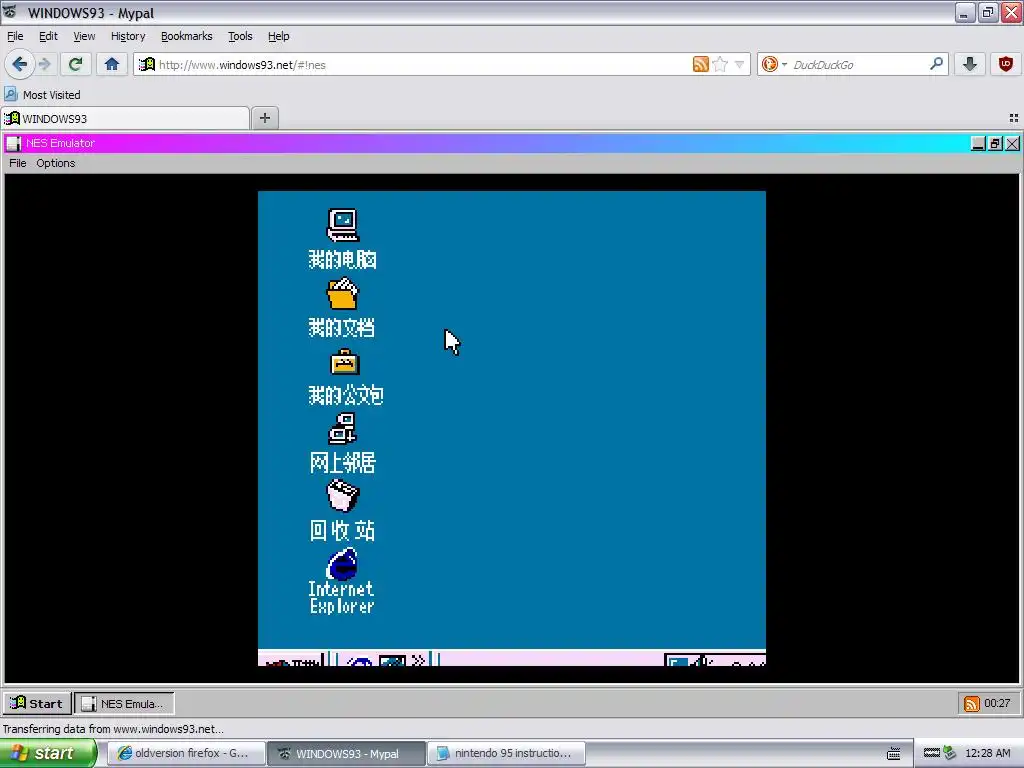This screenshot has height=768, width=1024.
Task: Open the NES Emulator Options menu
Action: [x=56, y=163]
